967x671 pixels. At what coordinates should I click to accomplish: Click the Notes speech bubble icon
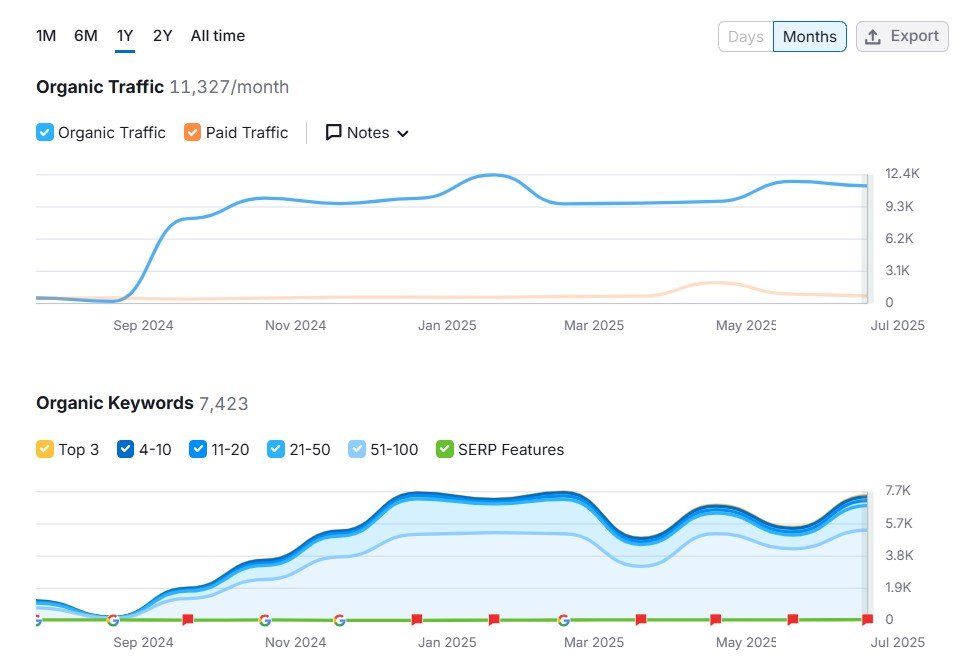(x=334, y=133)
